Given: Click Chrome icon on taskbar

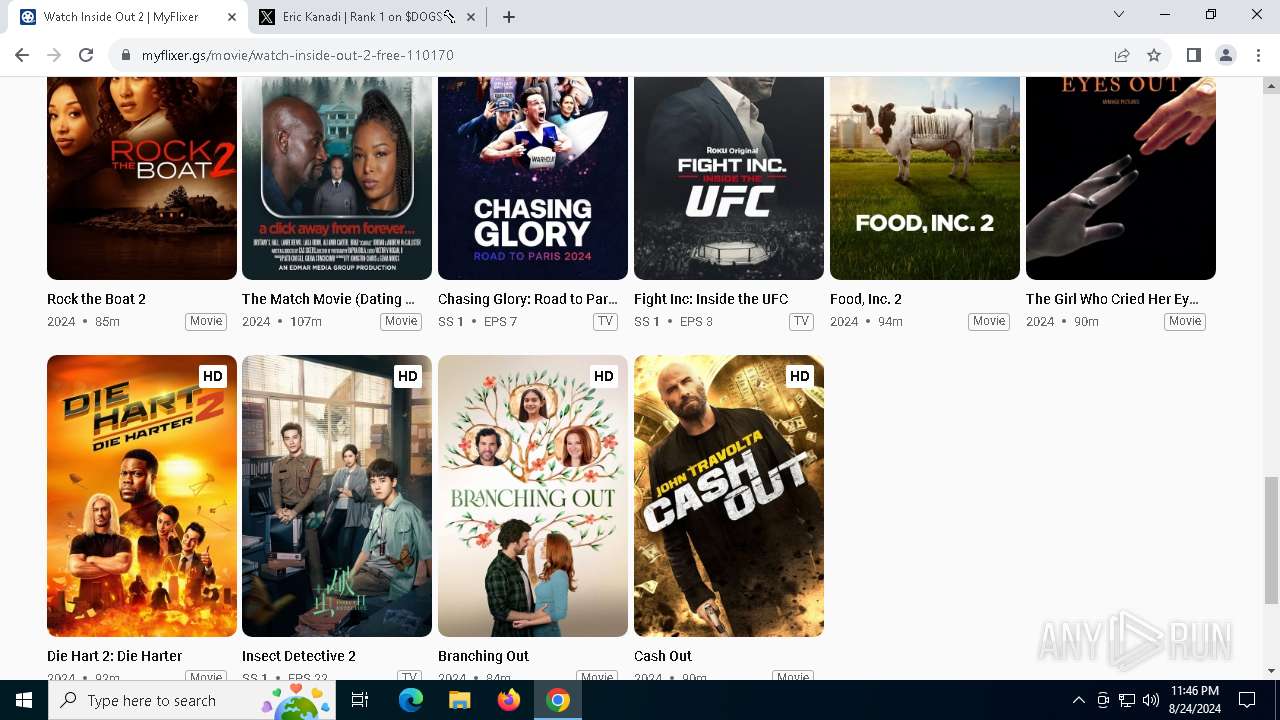Looking at the screenshot, I should tap(558, 700).
